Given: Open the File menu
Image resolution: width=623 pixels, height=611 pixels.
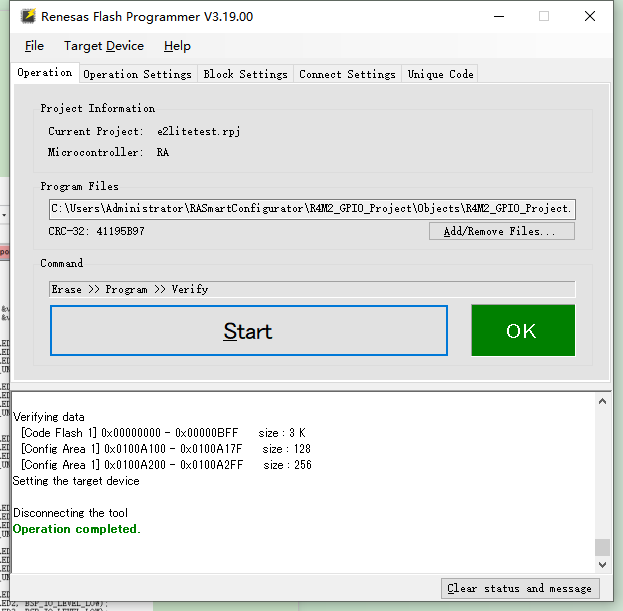Looking at the screenshot, I should click(34, 46).
